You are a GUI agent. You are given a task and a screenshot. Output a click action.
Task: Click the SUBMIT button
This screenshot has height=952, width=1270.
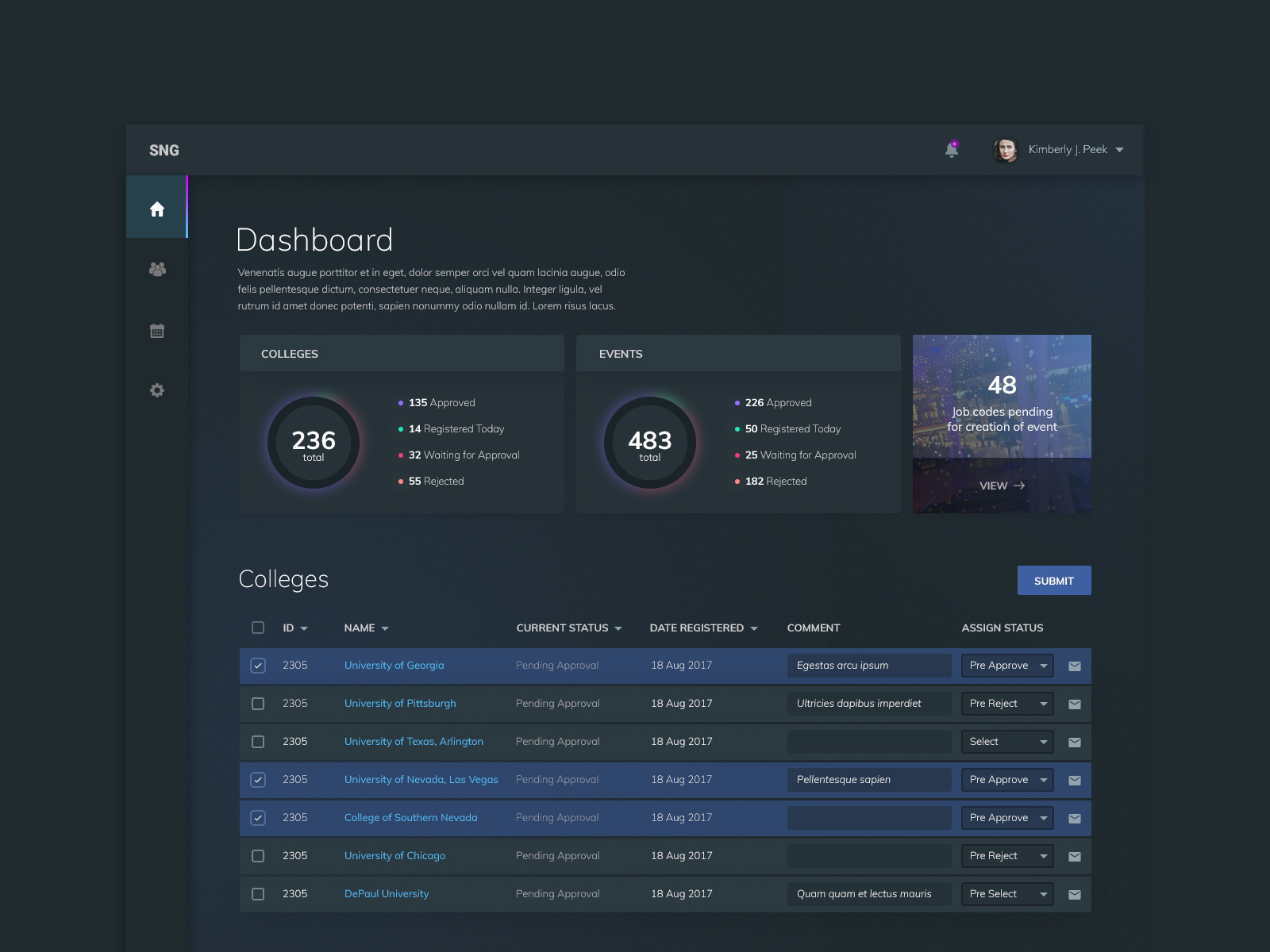point(1054,580)
